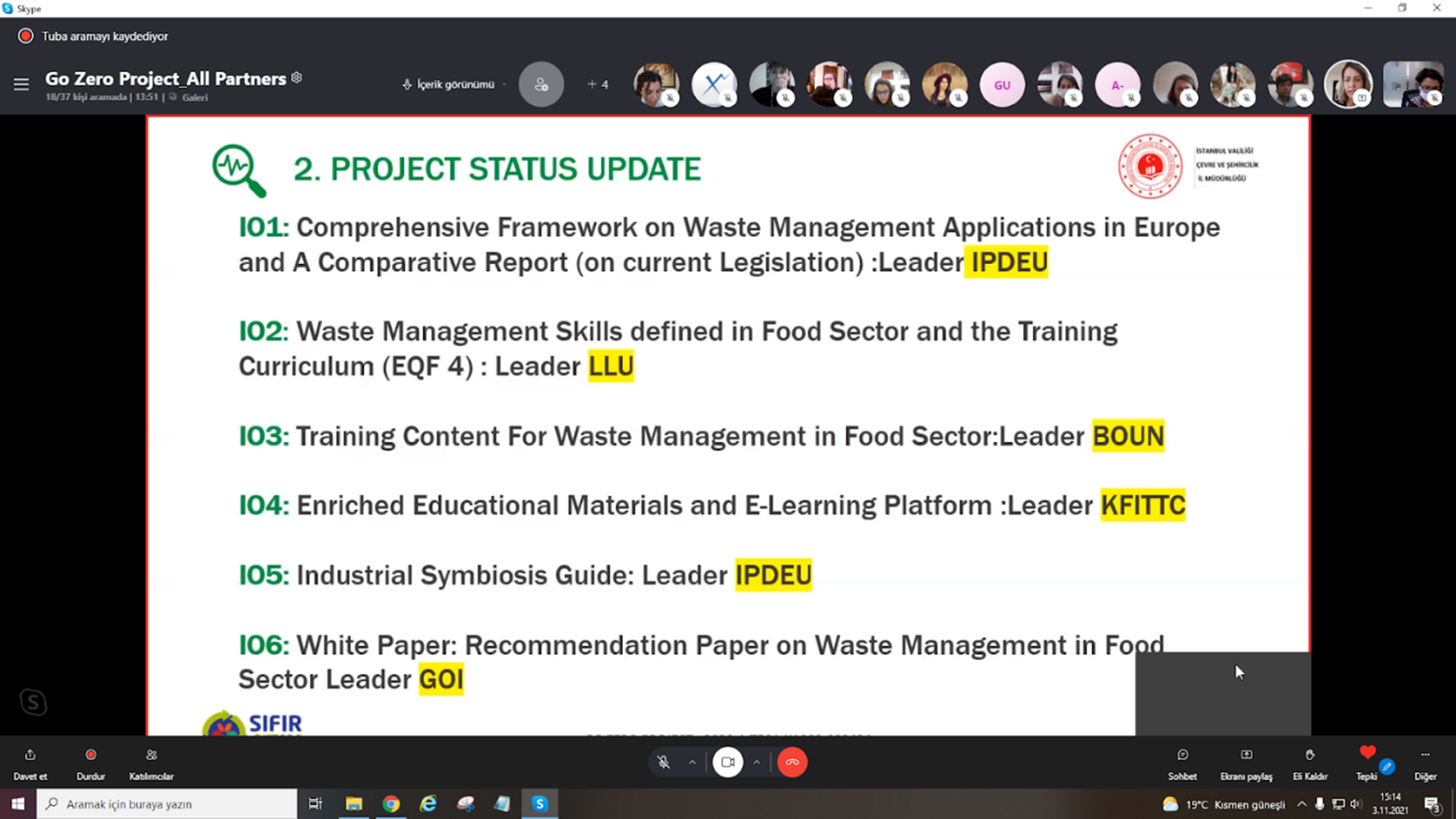Image resolution: width=1456 pixels, height=819 pixels.
Task: Open the Diğer more options menu
Action: (x=1425, y=755)
